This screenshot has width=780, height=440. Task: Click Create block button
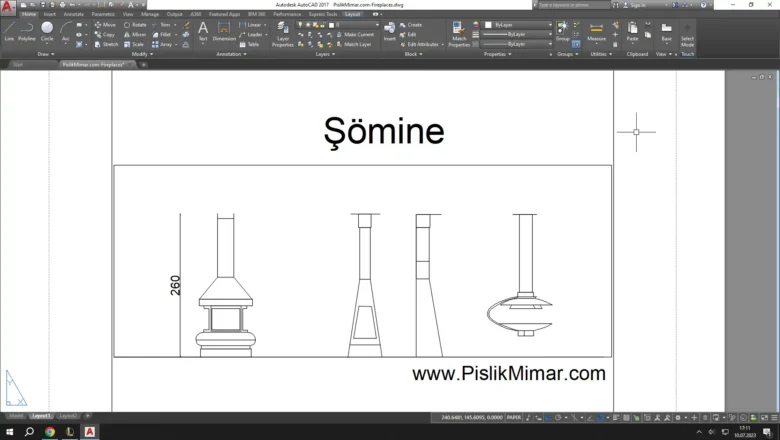(411, 24)
